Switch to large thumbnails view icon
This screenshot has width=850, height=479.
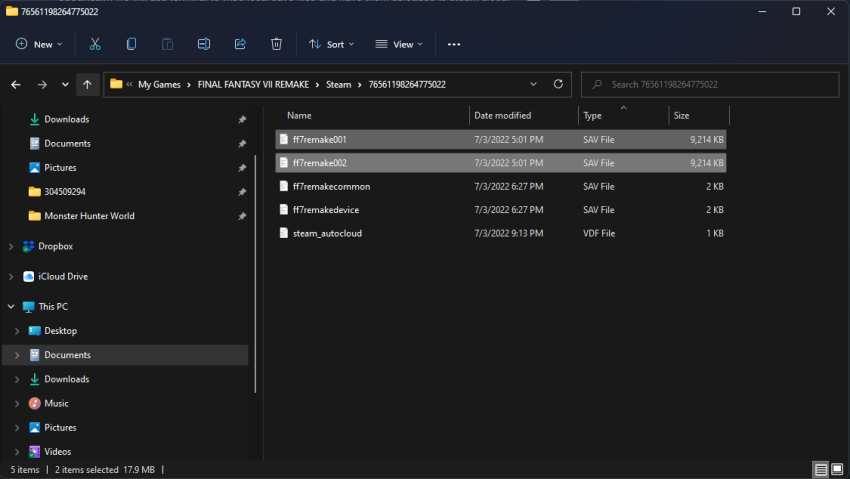point(837,469)
